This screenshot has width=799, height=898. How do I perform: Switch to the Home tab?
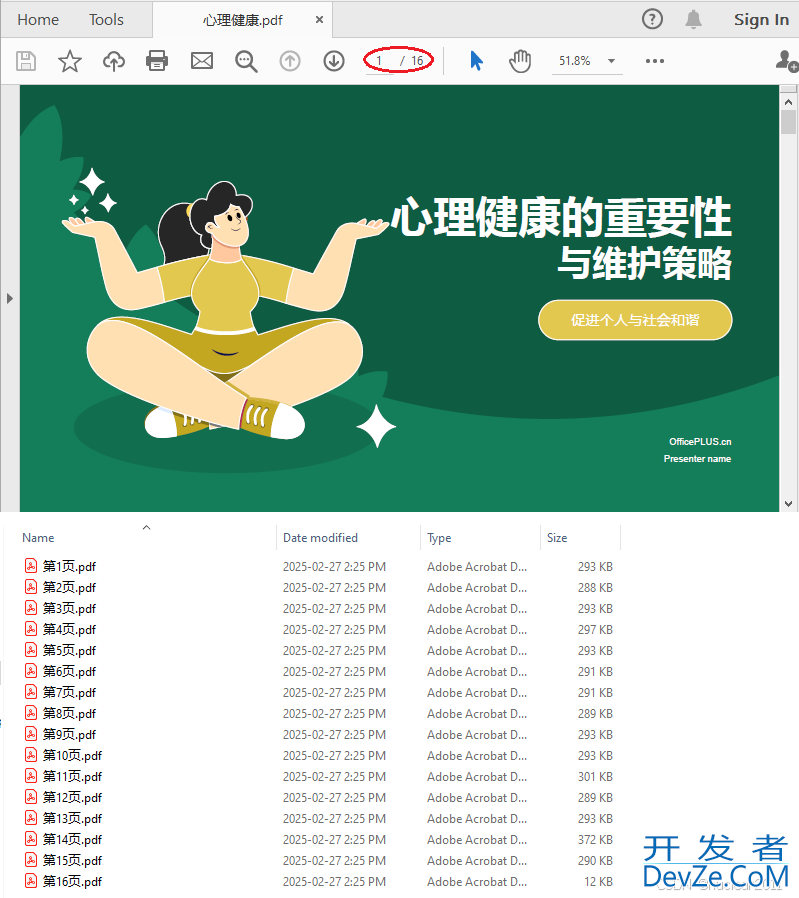(x=38, y=20)
